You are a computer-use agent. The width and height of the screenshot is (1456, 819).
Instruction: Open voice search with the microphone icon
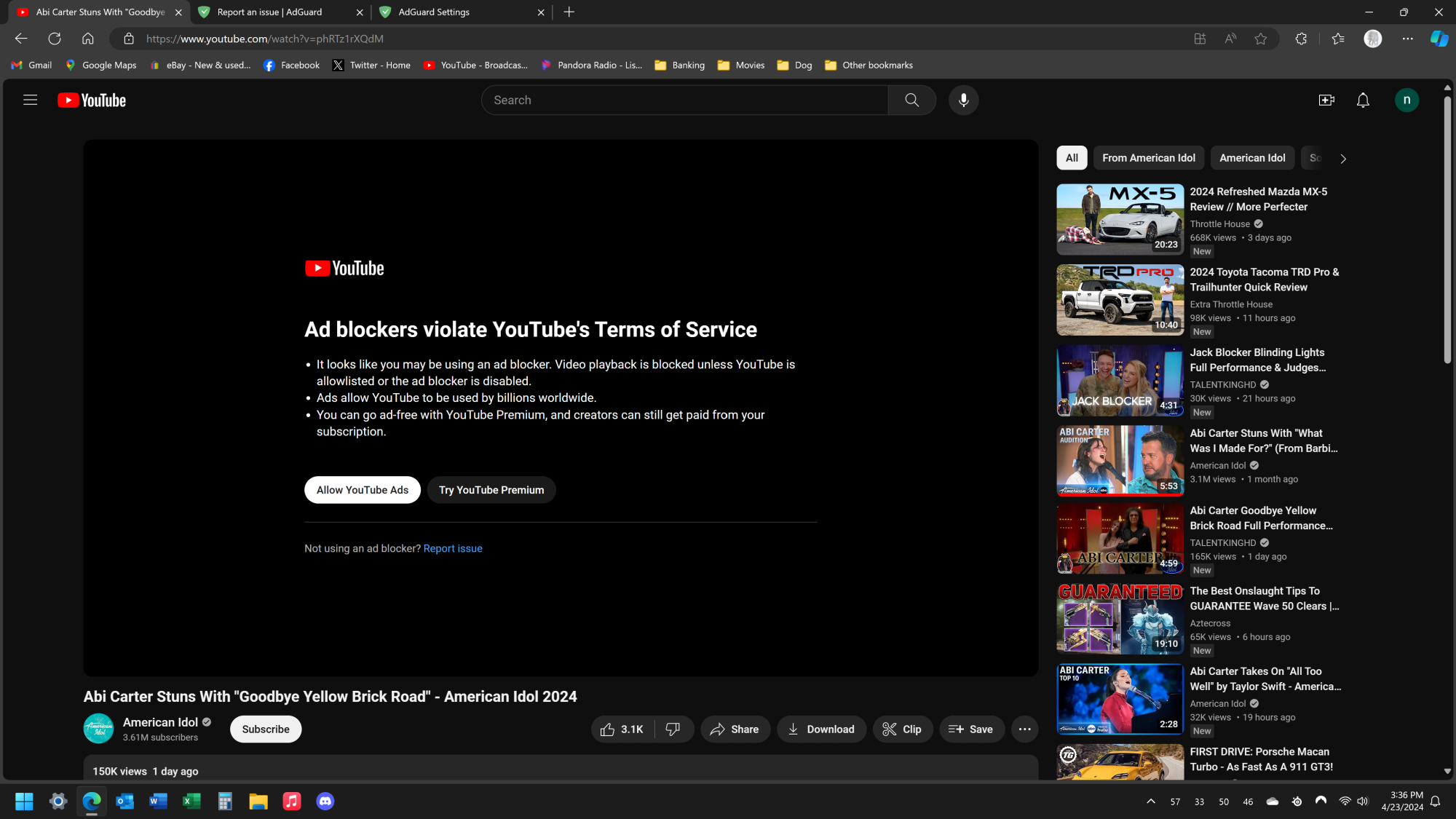point(963,100)
